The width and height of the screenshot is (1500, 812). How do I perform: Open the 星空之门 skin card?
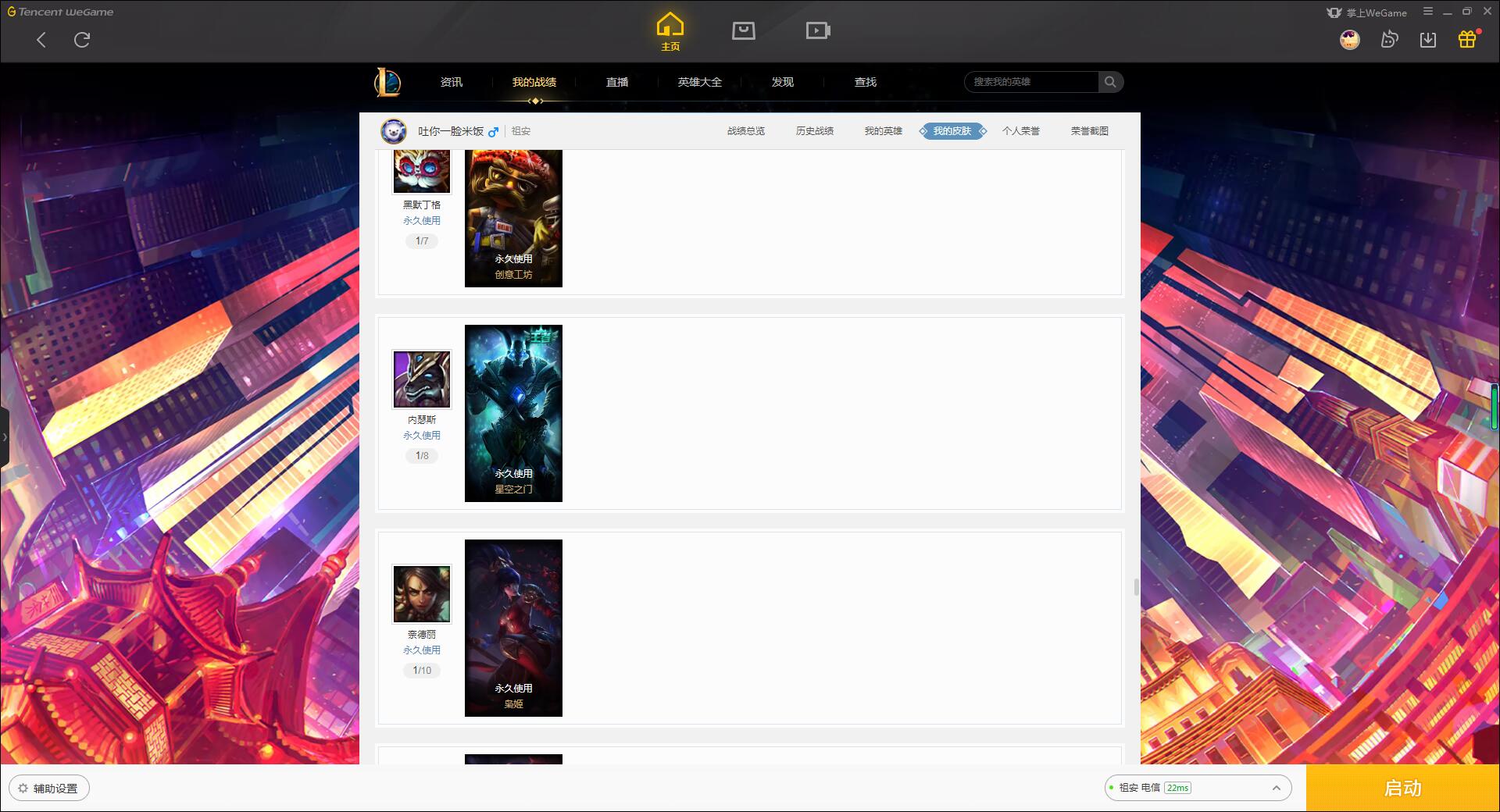pos(513,413)
